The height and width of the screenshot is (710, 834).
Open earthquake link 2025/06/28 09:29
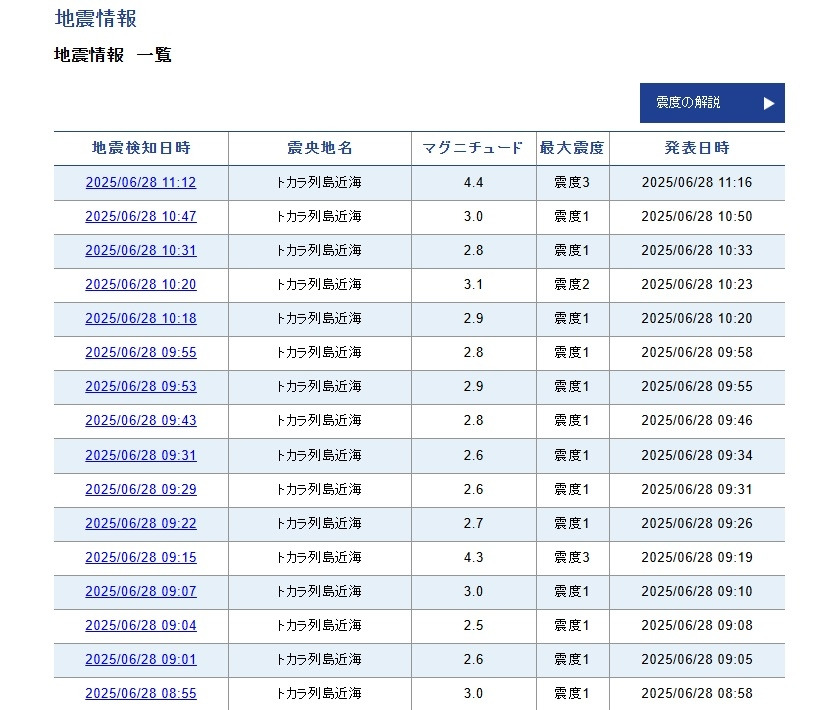(141, 489)
